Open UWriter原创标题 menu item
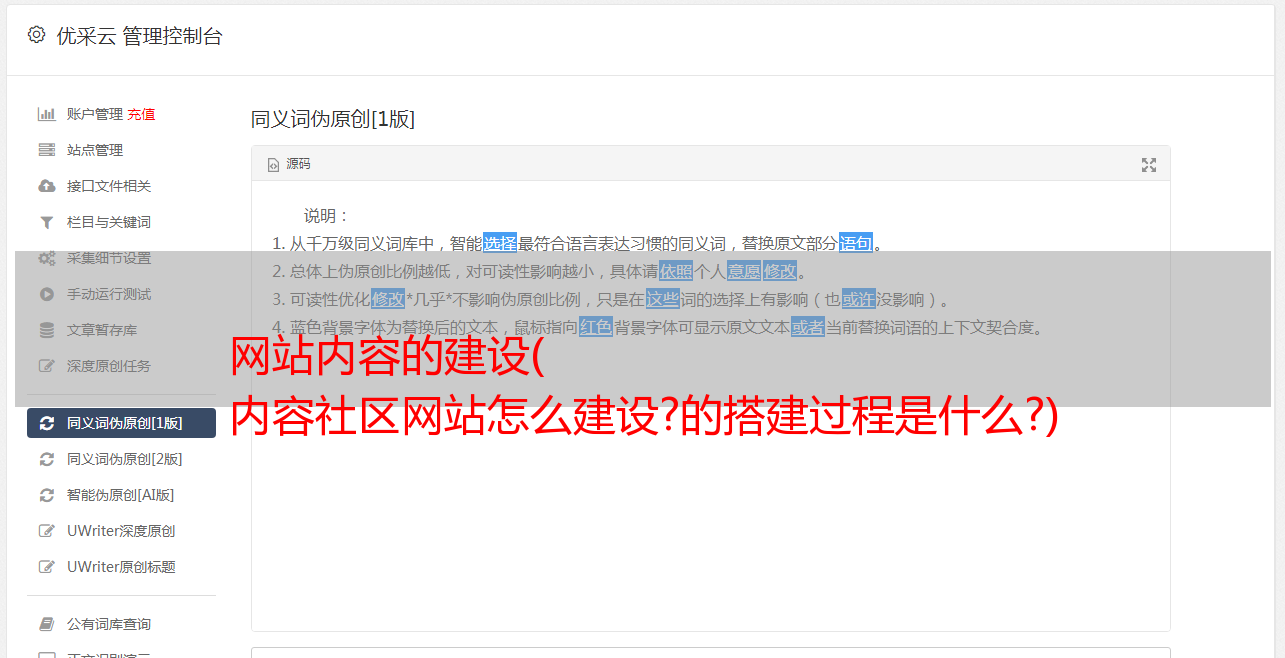 click(x=121, y=567)
